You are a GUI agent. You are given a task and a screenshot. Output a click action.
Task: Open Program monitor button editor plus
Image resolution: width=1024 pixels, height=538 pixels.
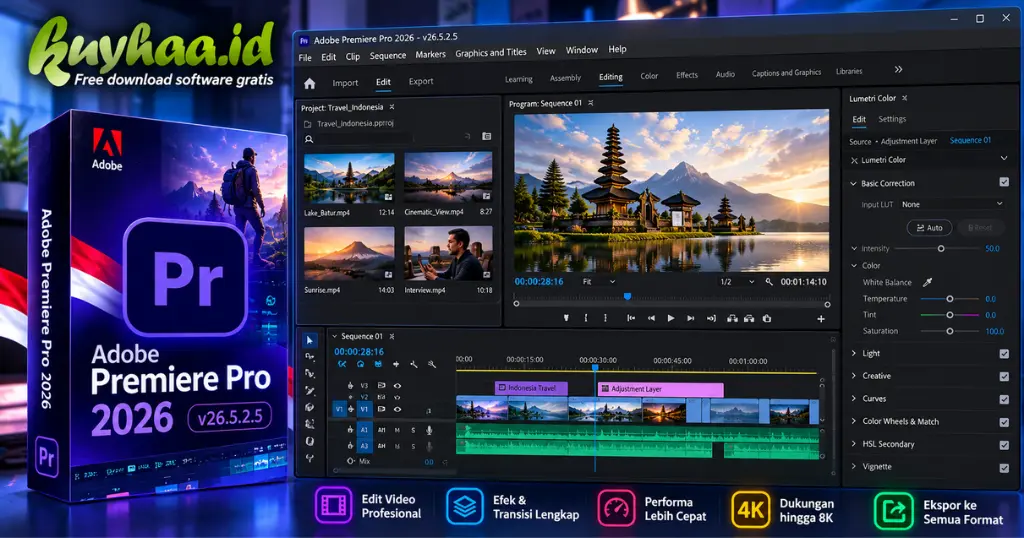[821, 319]
